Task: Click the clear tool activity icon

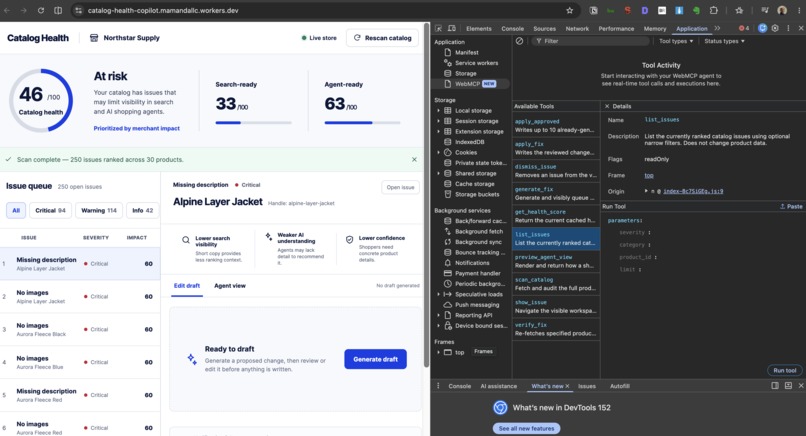Action: tap(520, 41)
